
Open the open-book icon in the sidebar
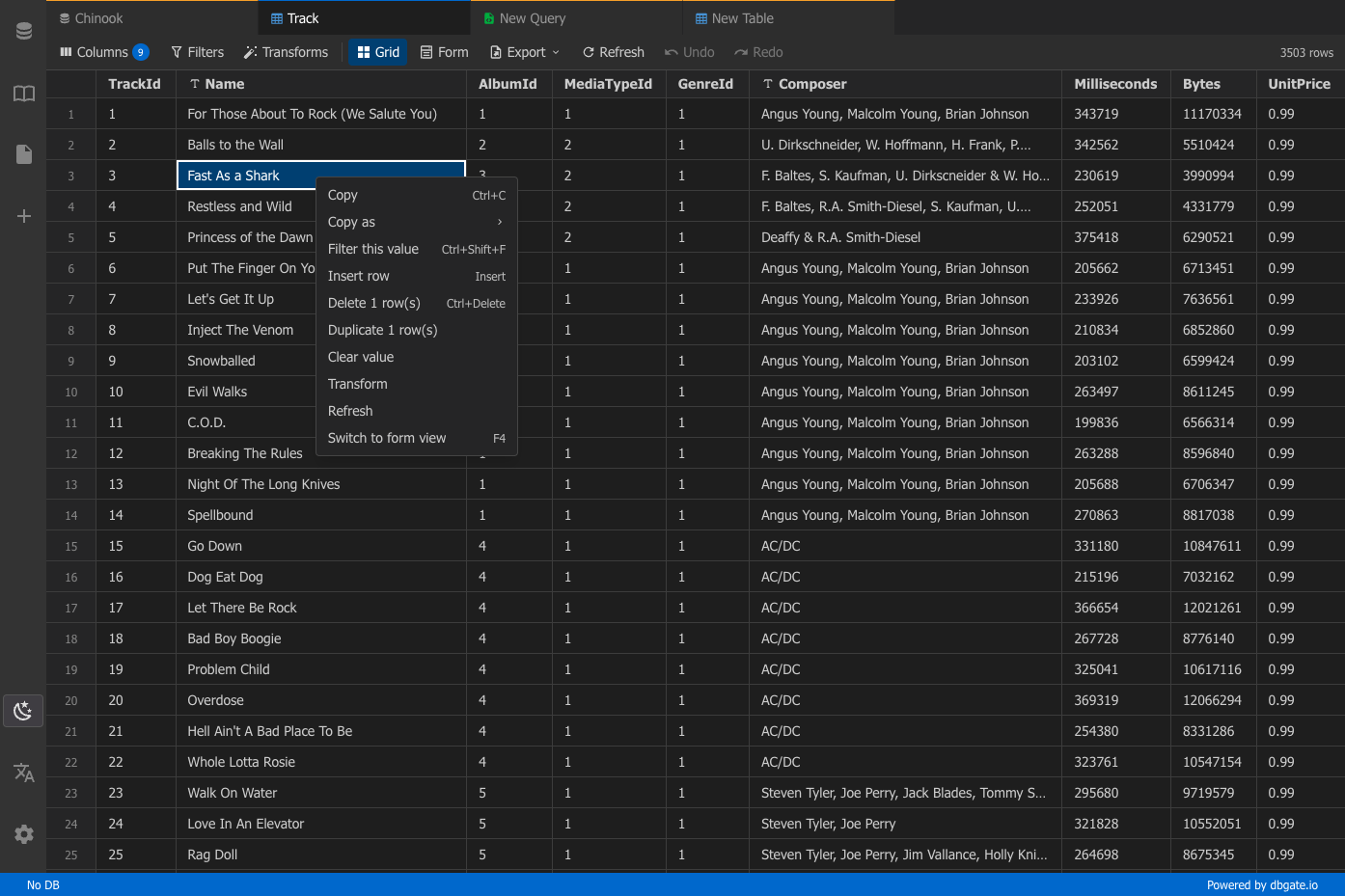(24, 94)
